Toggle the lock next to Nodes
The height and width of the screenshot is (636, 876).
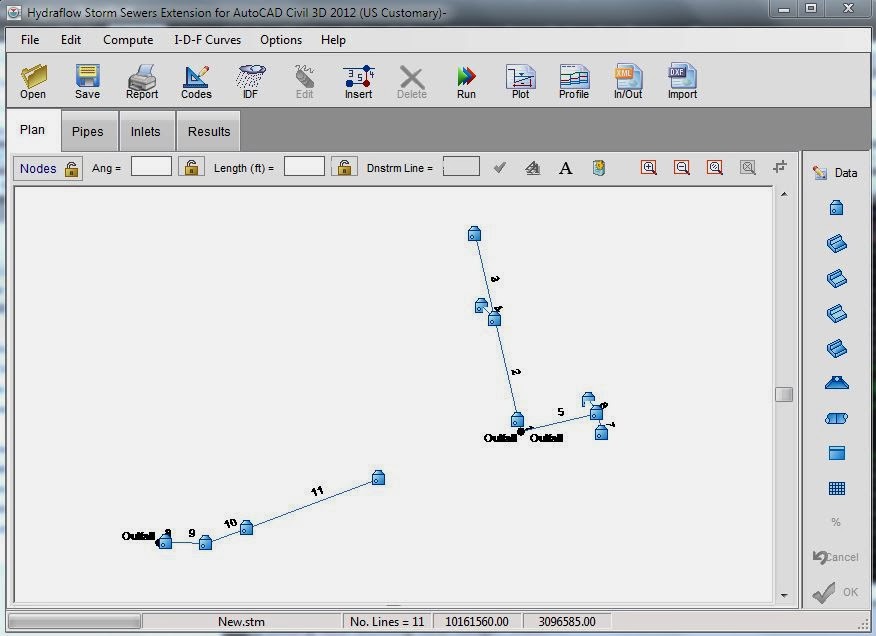point(72,168)
